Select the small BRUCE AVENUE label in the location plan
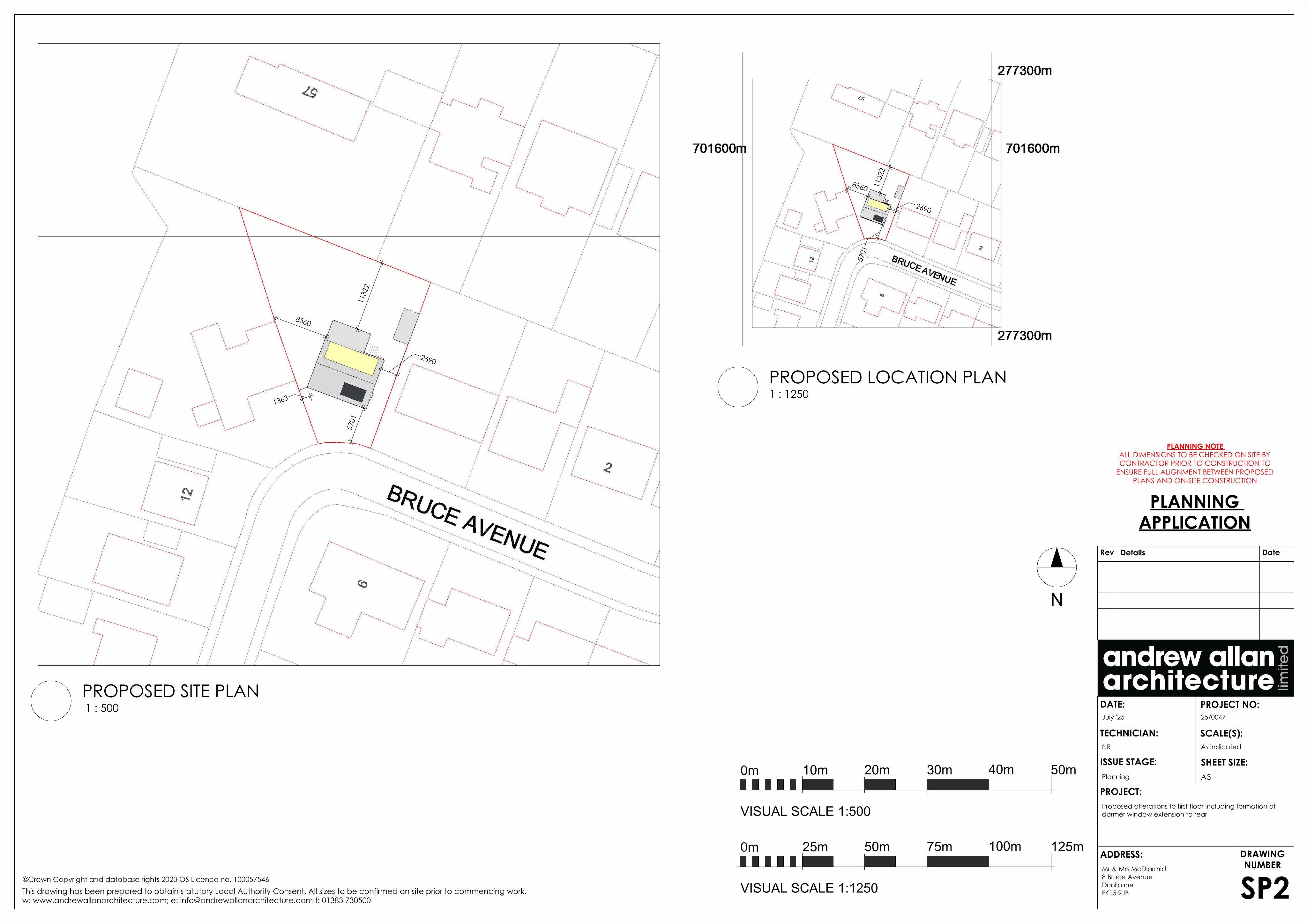This screenshot has height=924, width=1307. tap(924, 270)
